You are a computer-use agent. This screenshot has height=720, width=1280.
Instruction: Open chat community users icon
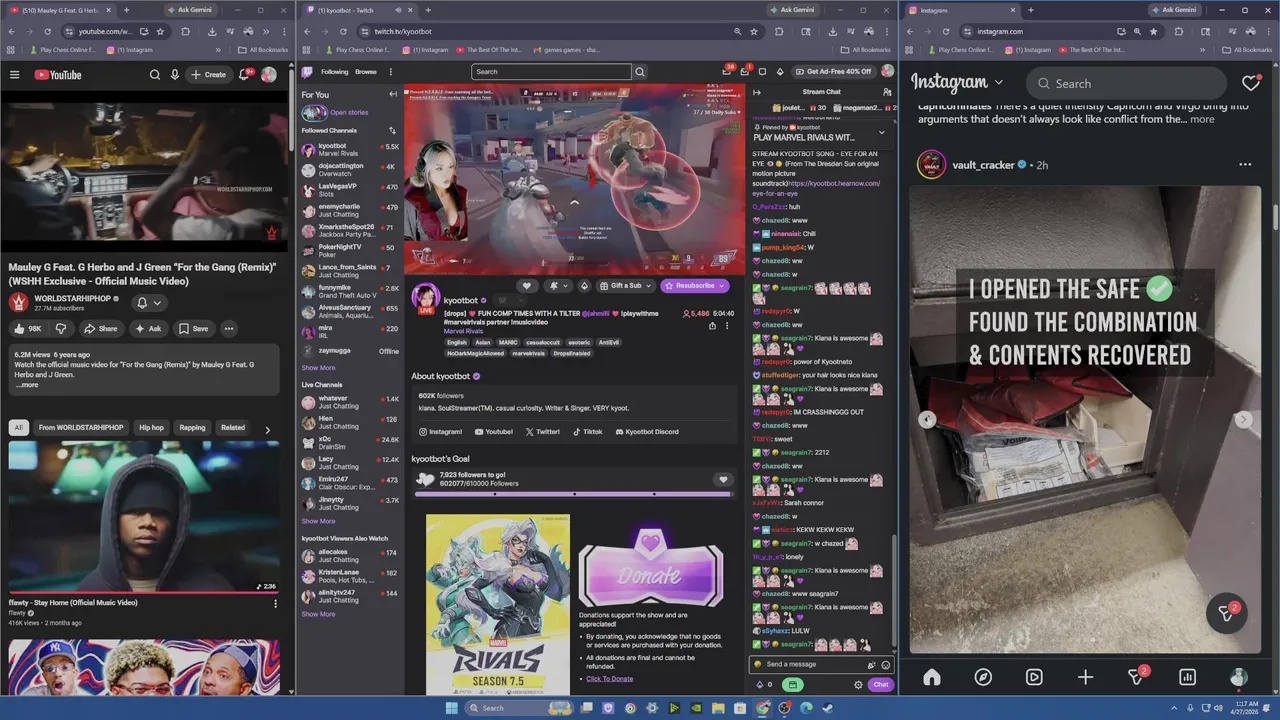(887, 92)
